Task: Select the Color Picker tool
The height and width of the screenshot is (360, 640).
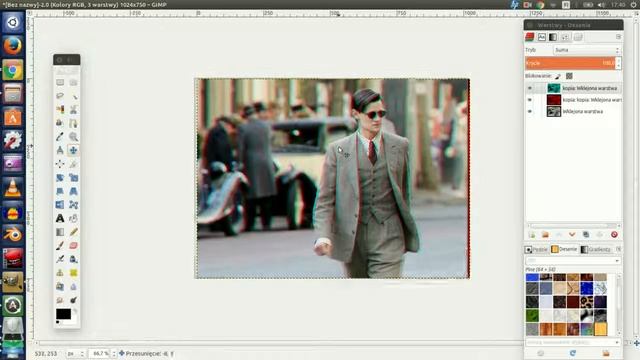Action: (x=60, y=137)
